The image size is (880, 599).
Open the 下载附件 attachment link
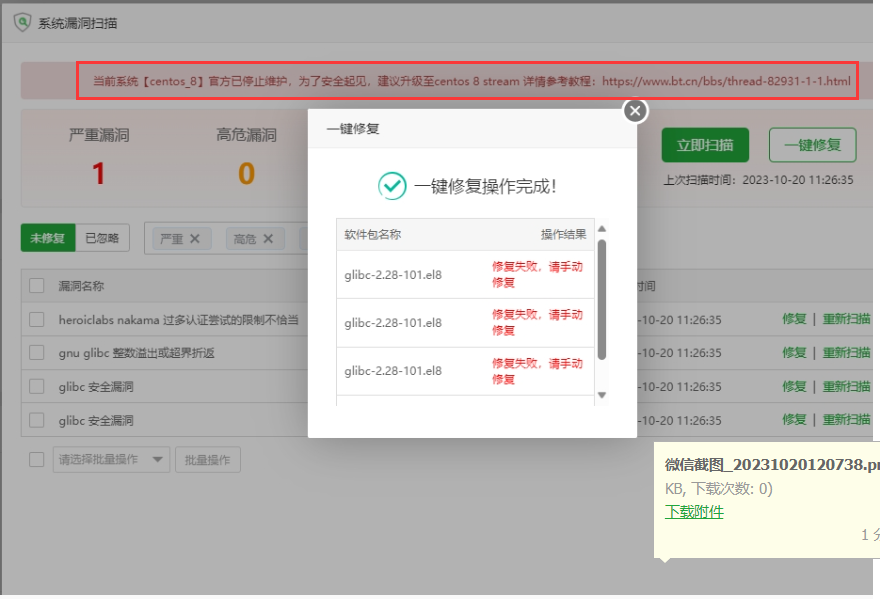pyautogui.click(x=694, y=511)
